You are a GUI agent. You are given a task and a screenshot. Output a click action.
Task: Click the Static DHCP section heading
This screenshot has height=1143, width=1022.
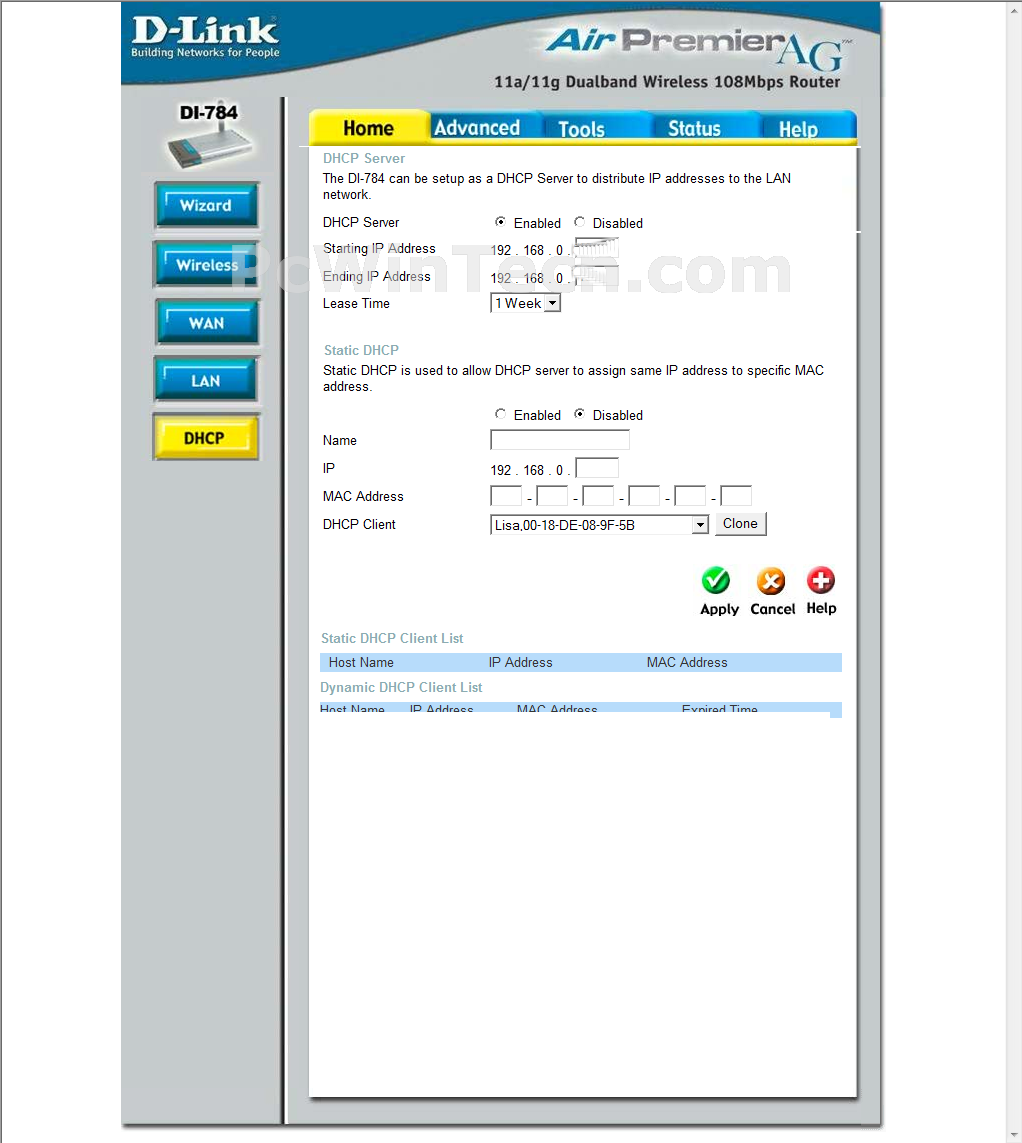pos(361,351)
